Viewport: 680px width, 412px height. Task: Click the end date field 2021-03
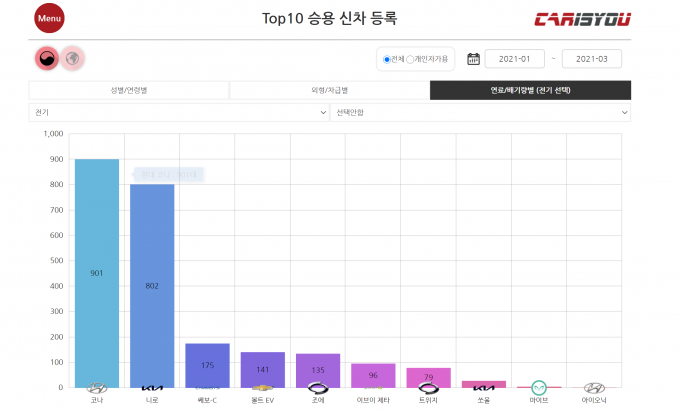(592, 59)
